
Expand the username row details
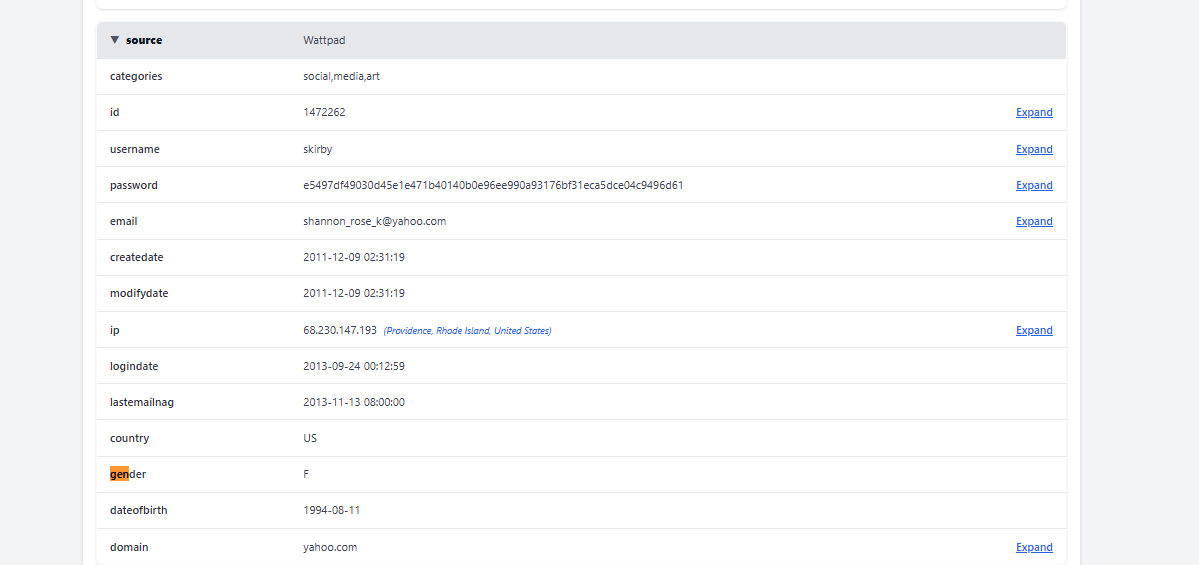(x=1033, y=149)
